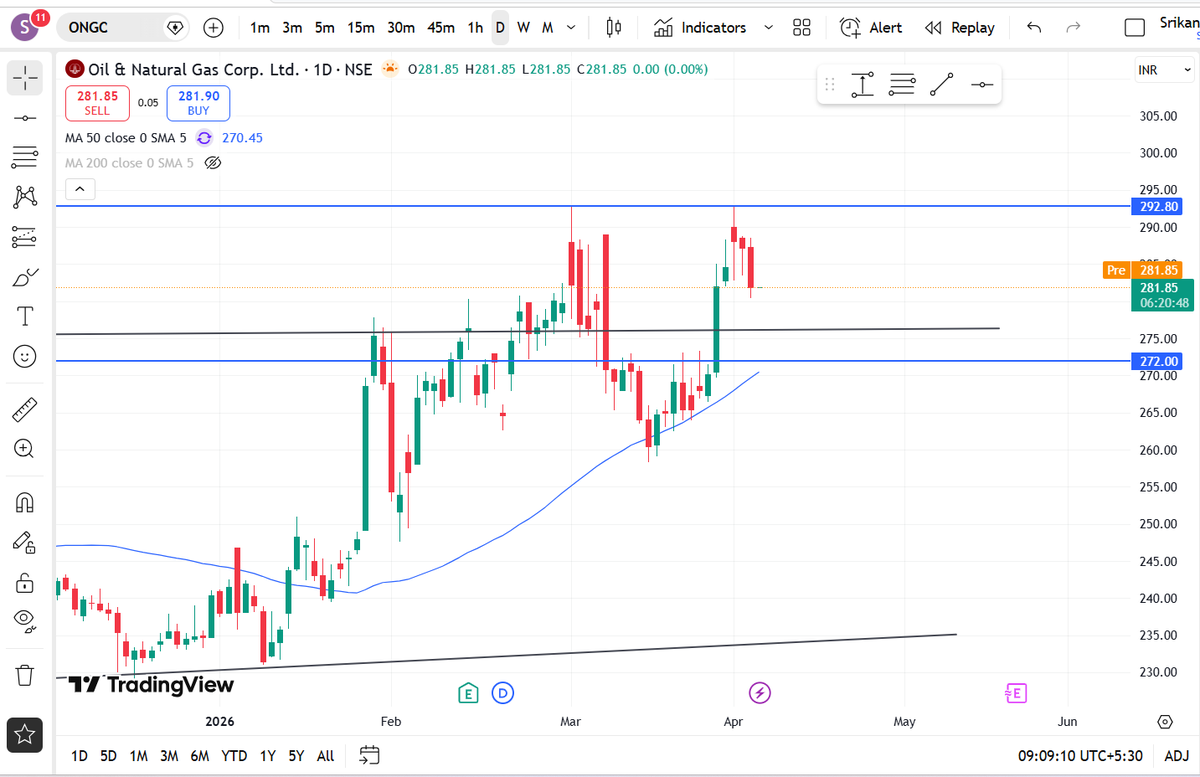Undo the last chart action

click(x=1034, y=28)
